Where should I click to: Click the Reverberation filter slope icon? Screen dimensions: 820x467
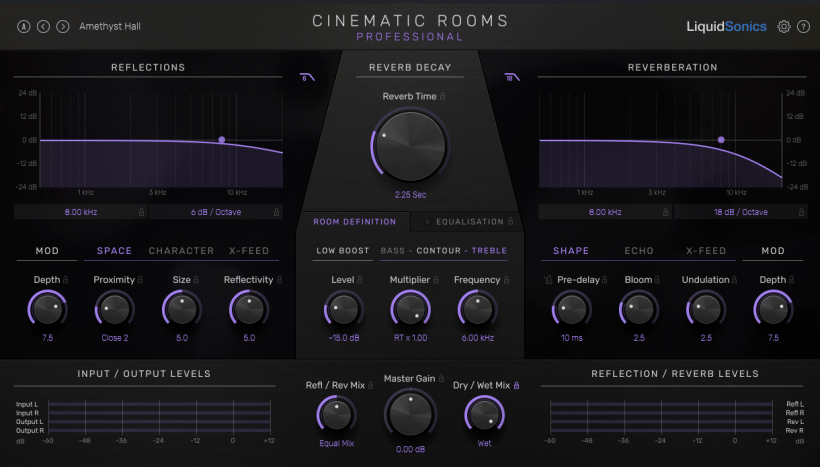(x=512, y=78)
